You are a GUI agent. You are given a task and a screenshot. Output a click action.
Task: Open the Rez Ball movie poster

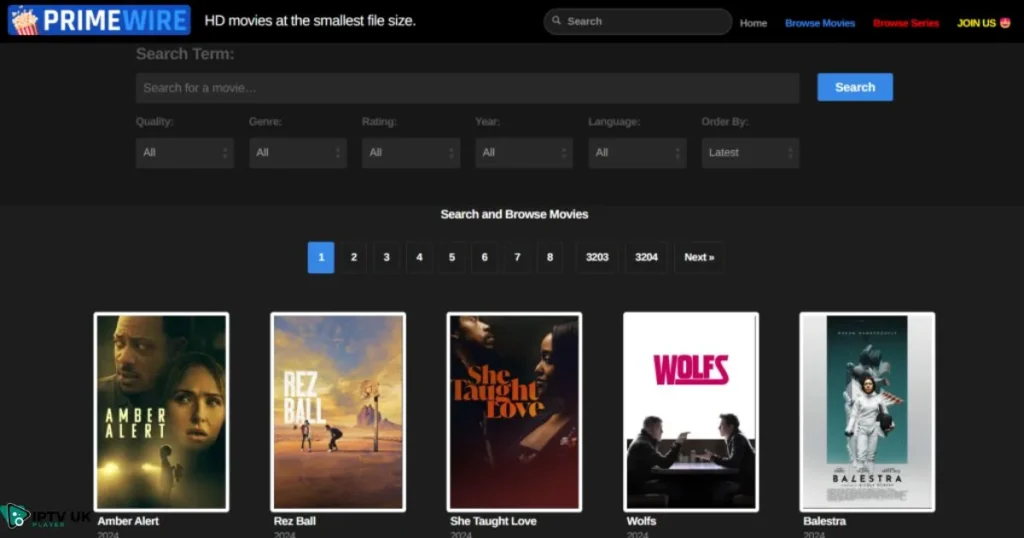pos(338,412)
